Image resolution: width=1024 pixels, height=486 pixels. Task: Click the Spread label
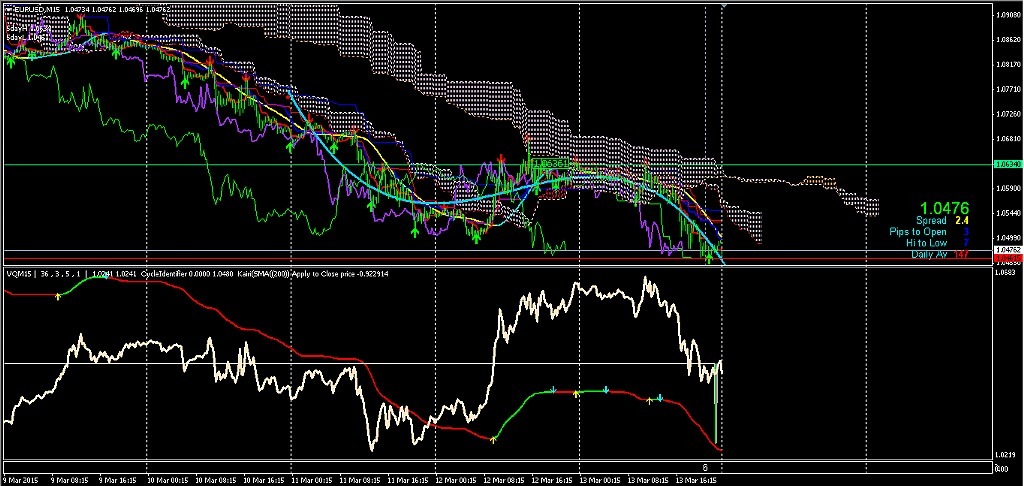[930, 221]
